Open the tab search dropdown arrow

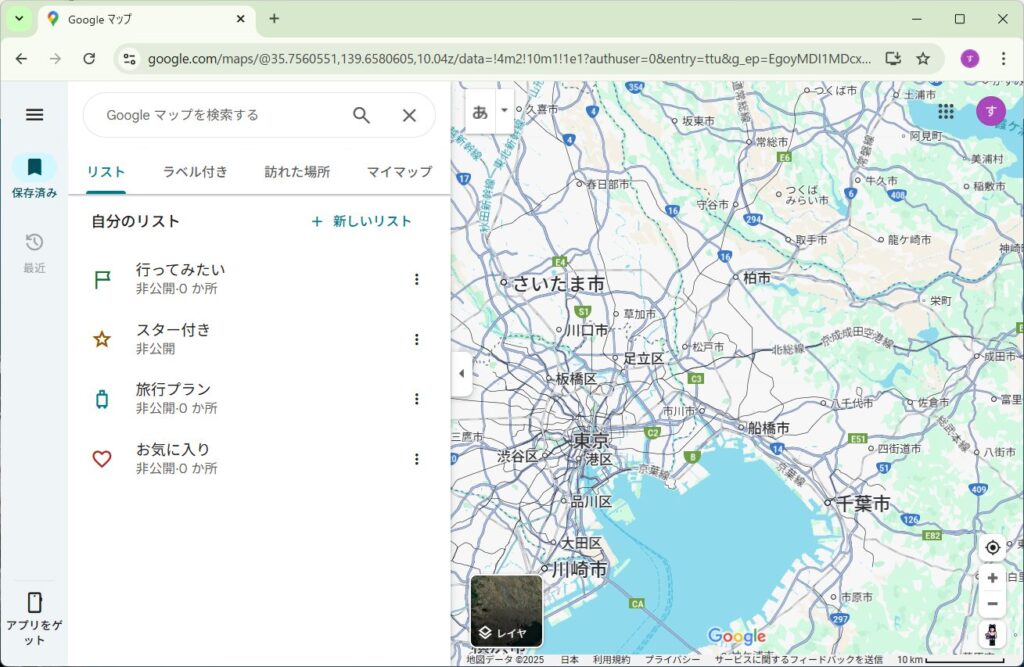point(19,19)
